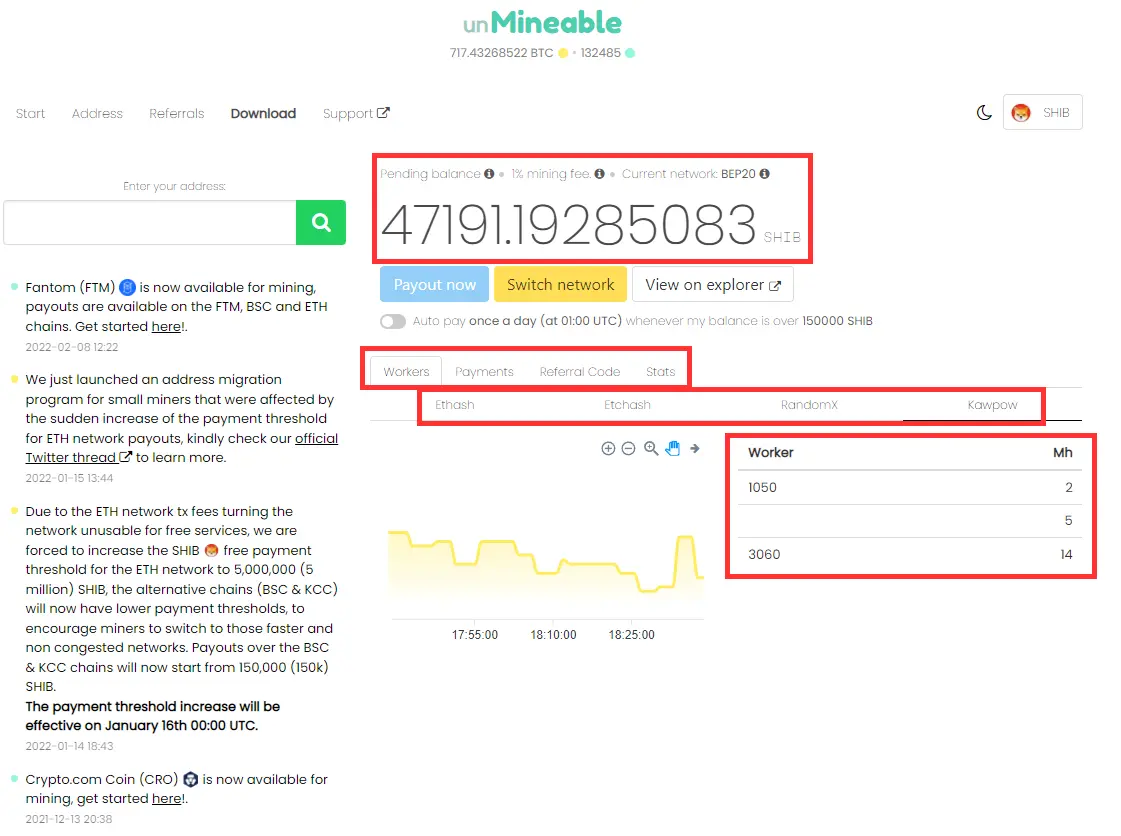Click the Pending balance info icon
This screenshot has height=836, width=1121.
pos(489,174)
